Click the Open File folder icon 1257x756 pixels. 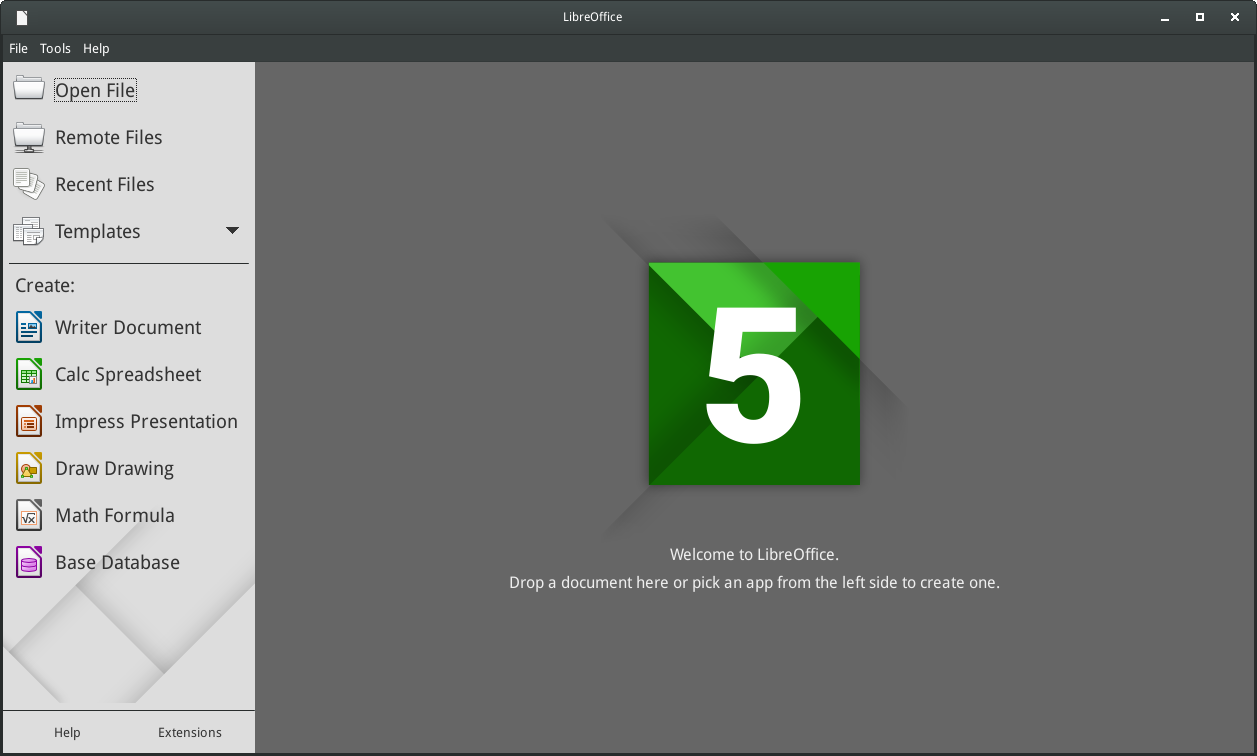click(29, 89)
